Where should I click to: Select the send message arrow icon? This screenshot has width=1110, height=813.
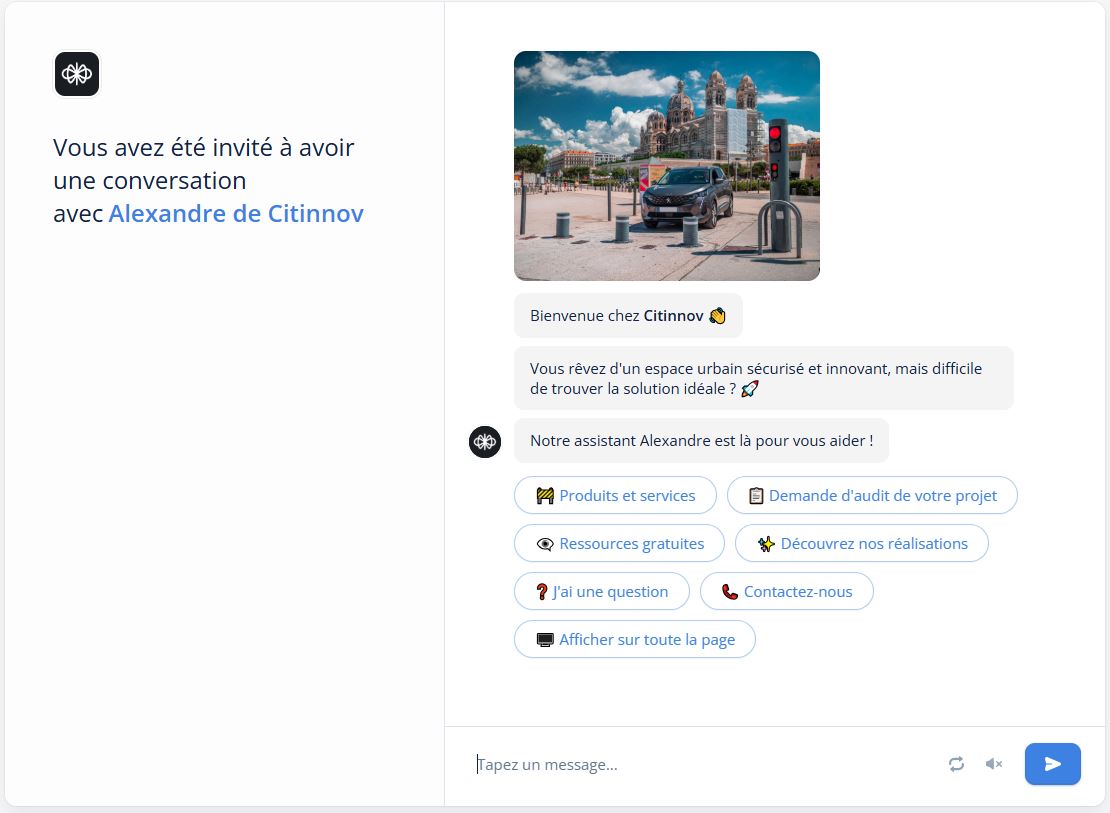point(1052,763)
